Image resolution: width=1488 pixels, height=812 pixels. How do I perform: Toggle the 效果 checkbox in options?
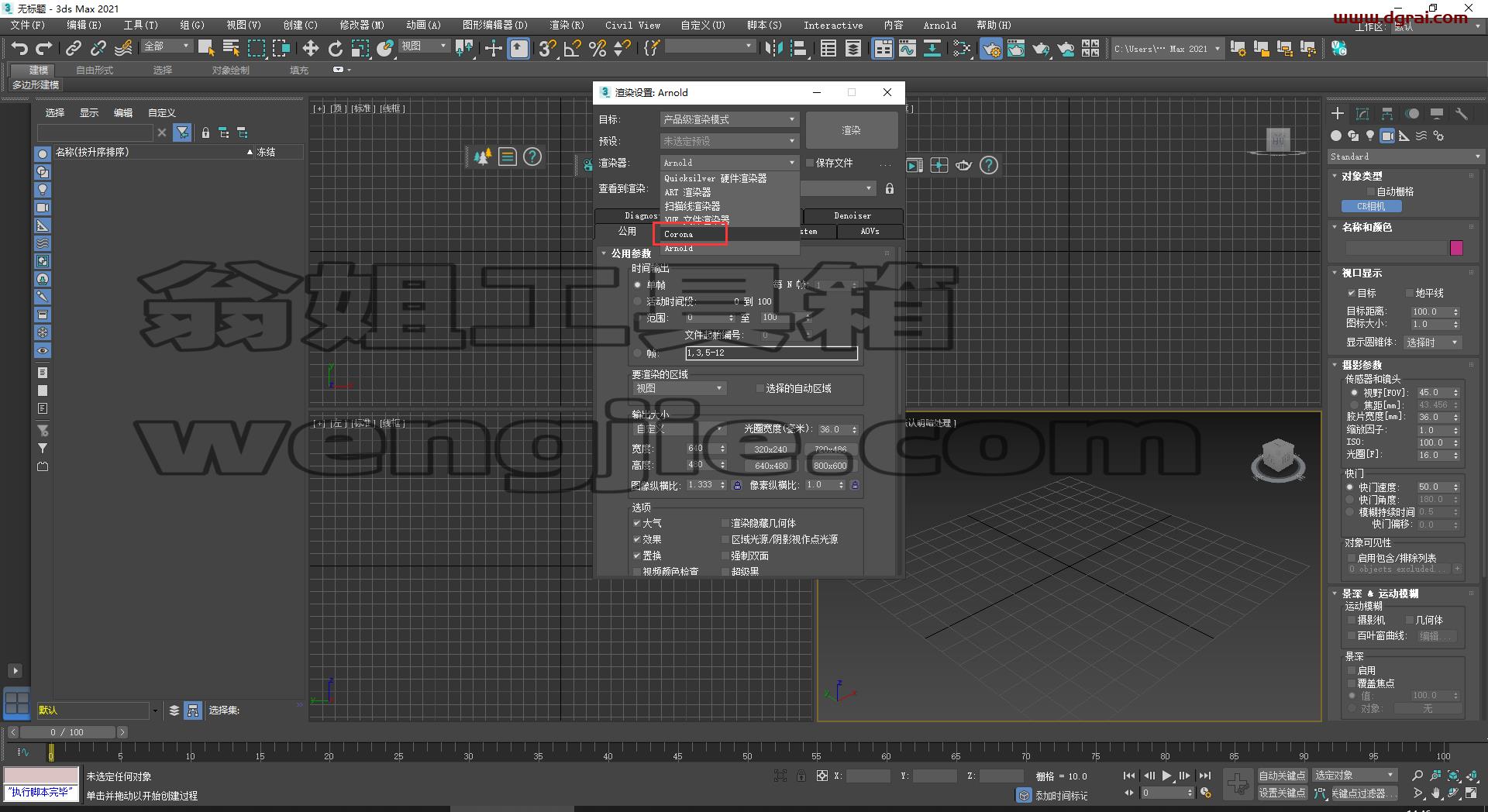coord(637,539)
